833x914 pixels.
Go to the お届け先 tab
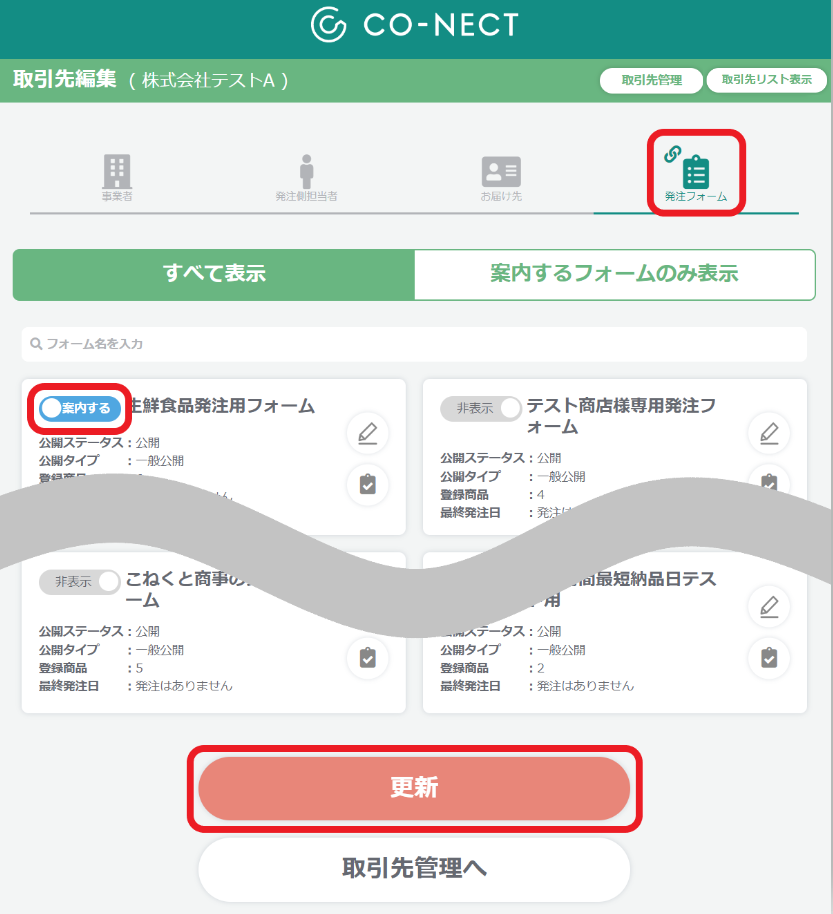pyautogui.click(x=501, y=178)
